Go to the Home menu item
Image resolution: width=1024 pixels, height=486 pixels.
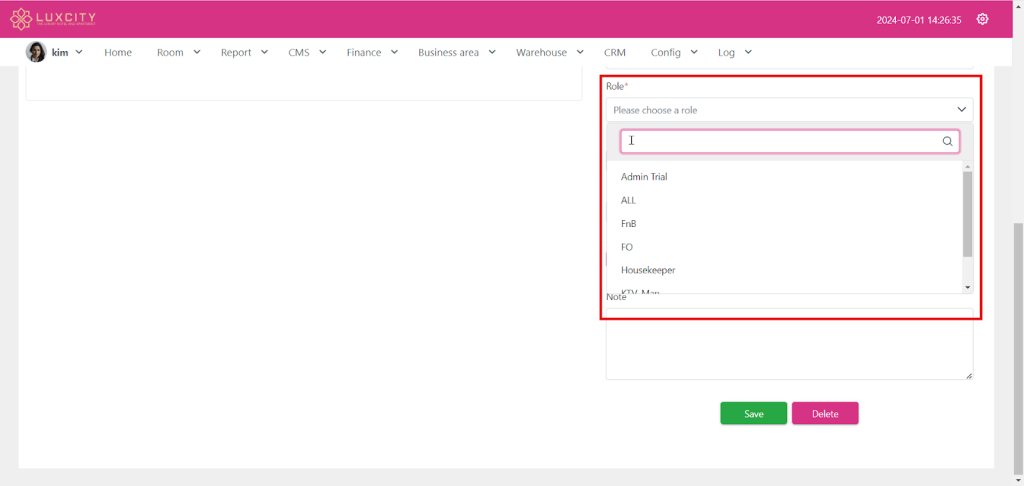[118, 52]
